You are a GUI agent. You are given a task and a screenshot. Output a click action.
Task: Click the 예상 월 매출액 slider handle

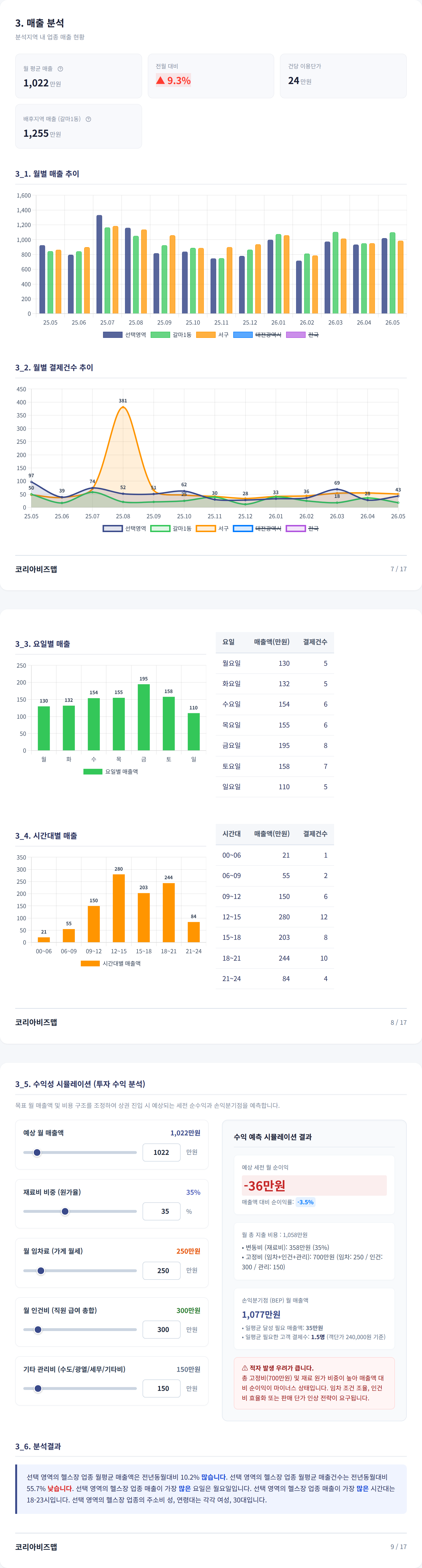click(x=37, y=1152)
